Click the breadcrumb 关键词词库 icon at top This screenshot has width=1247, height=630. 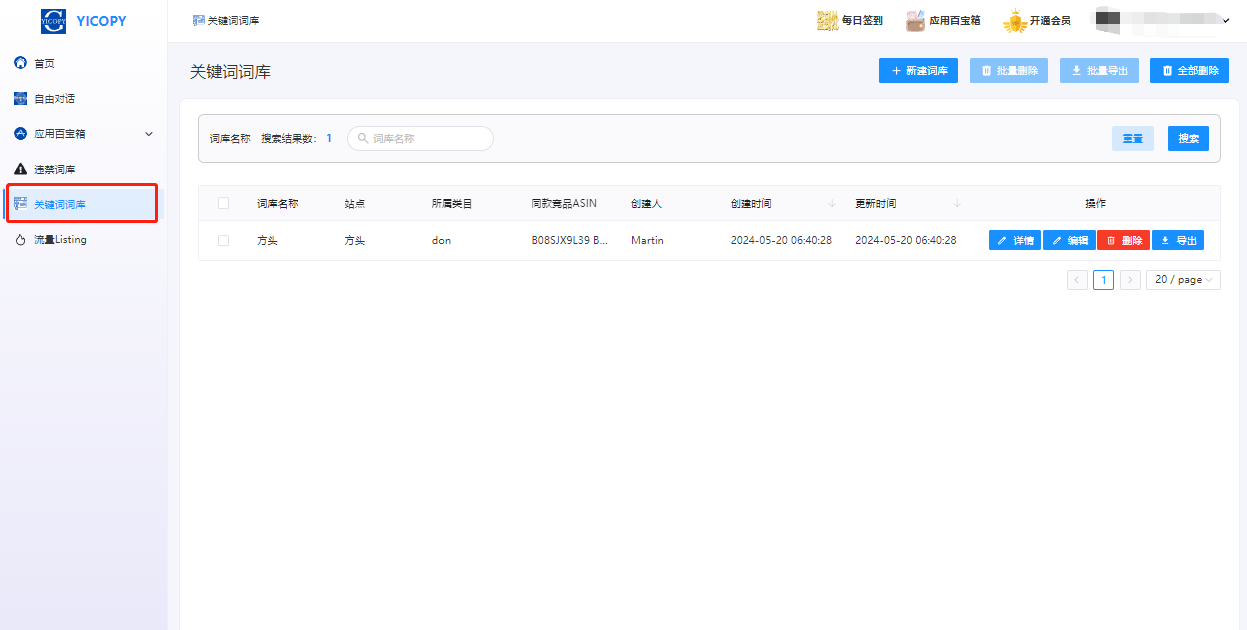(198, 20)
